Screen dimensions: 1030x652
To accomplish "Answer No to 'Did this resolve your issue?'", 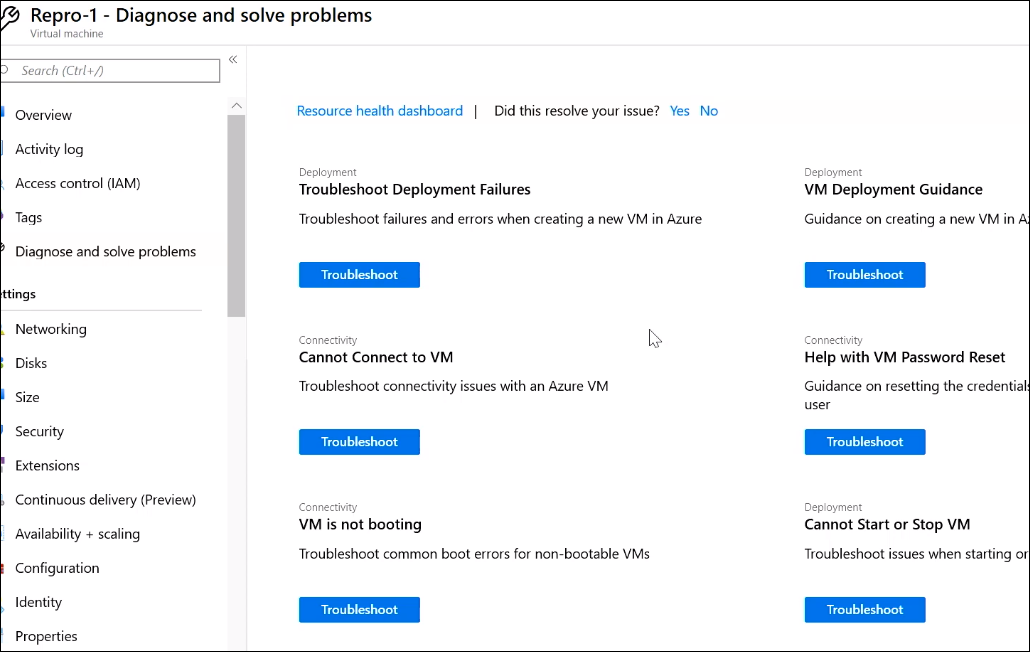I will click(x=708, y=111).
